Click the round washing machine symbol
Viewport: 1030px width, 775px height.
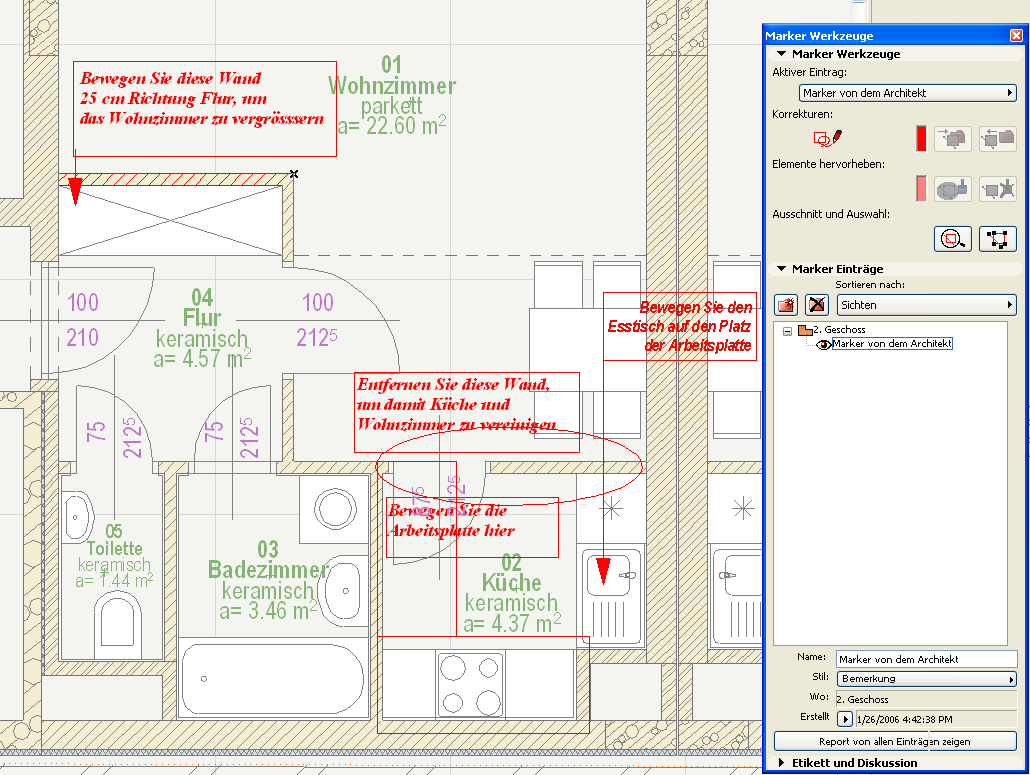point(335,509)
